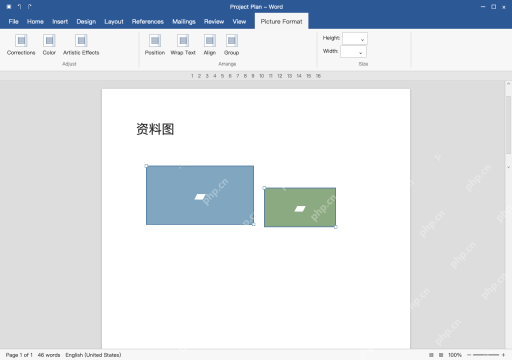Open Artistic Effects

pos(81,45)
